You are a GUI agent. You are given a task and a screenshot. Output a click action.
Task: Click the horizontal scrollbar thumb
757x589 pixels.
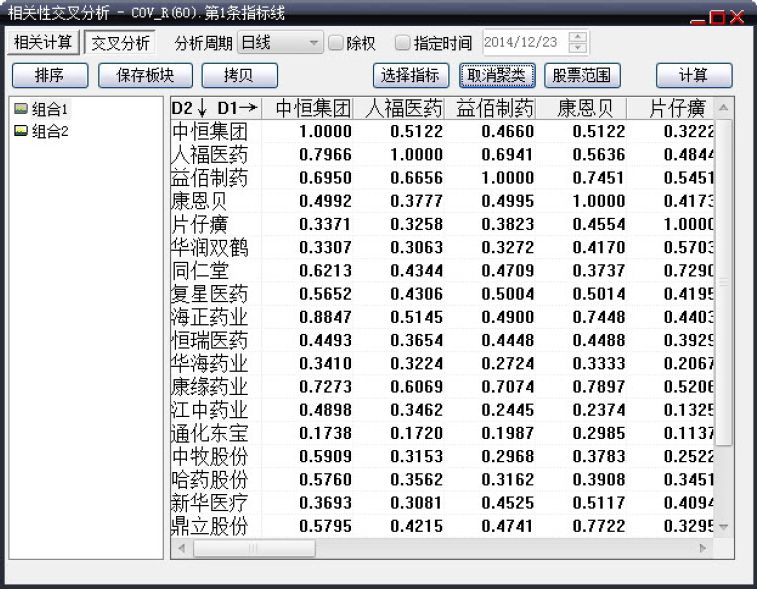click(x=254, y=548)
